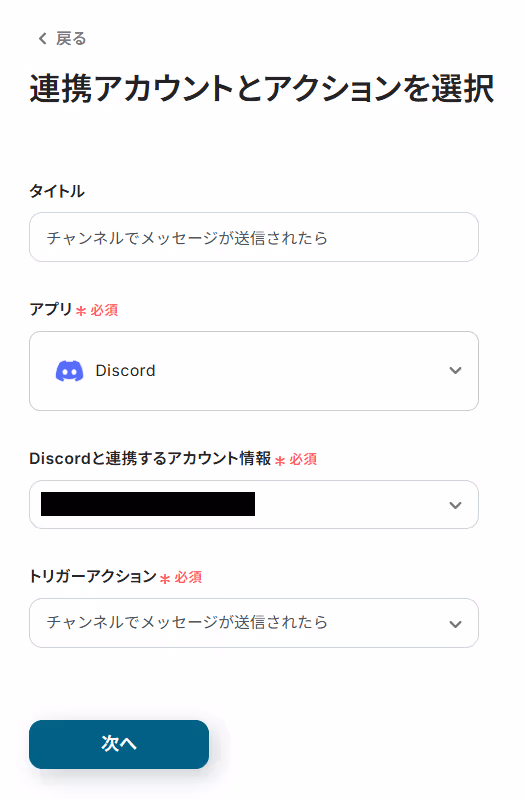Expand the トリガーアクション dropdown chevron

(x=455, y=623)
